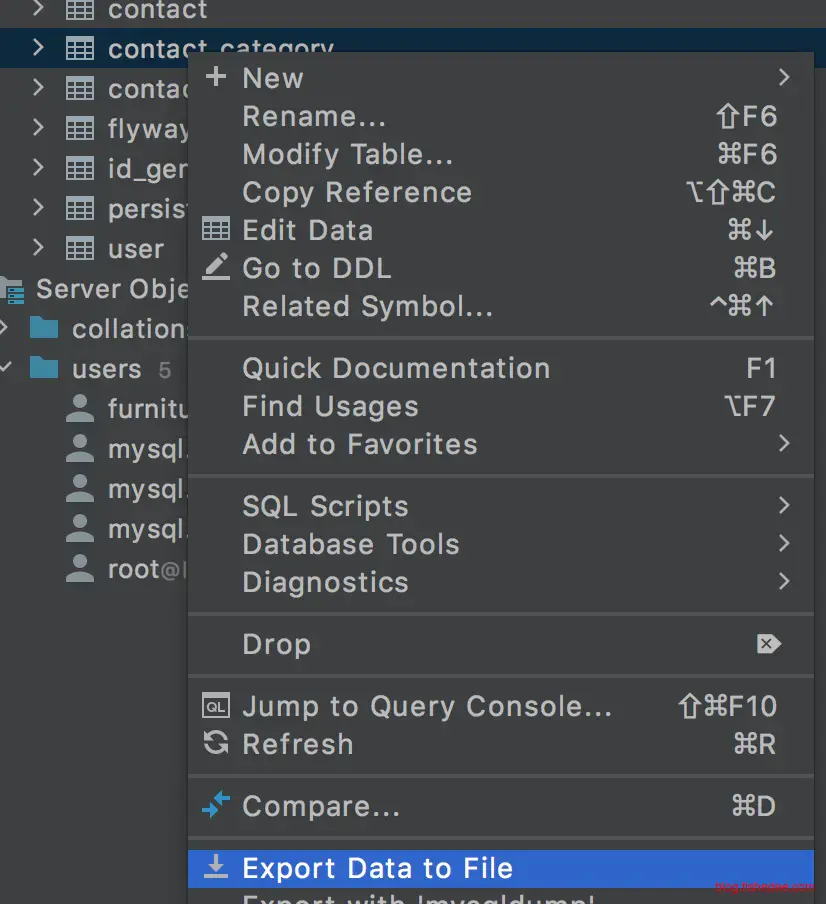Expand the contact table node chevron
Screen dimensions: 826x904
click(x=38, y=10)
